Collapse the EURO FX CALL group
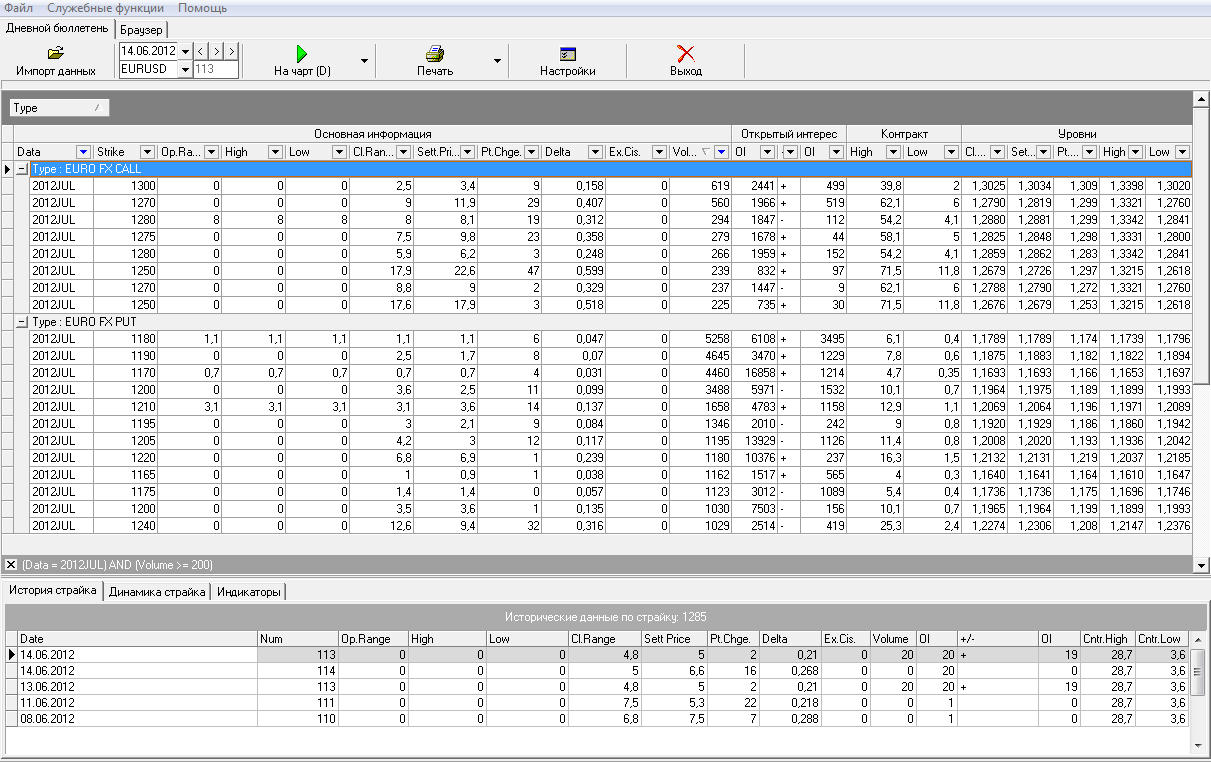This screenshot has width=1211, height=762. pyautogui.click(x=22, y=169)
